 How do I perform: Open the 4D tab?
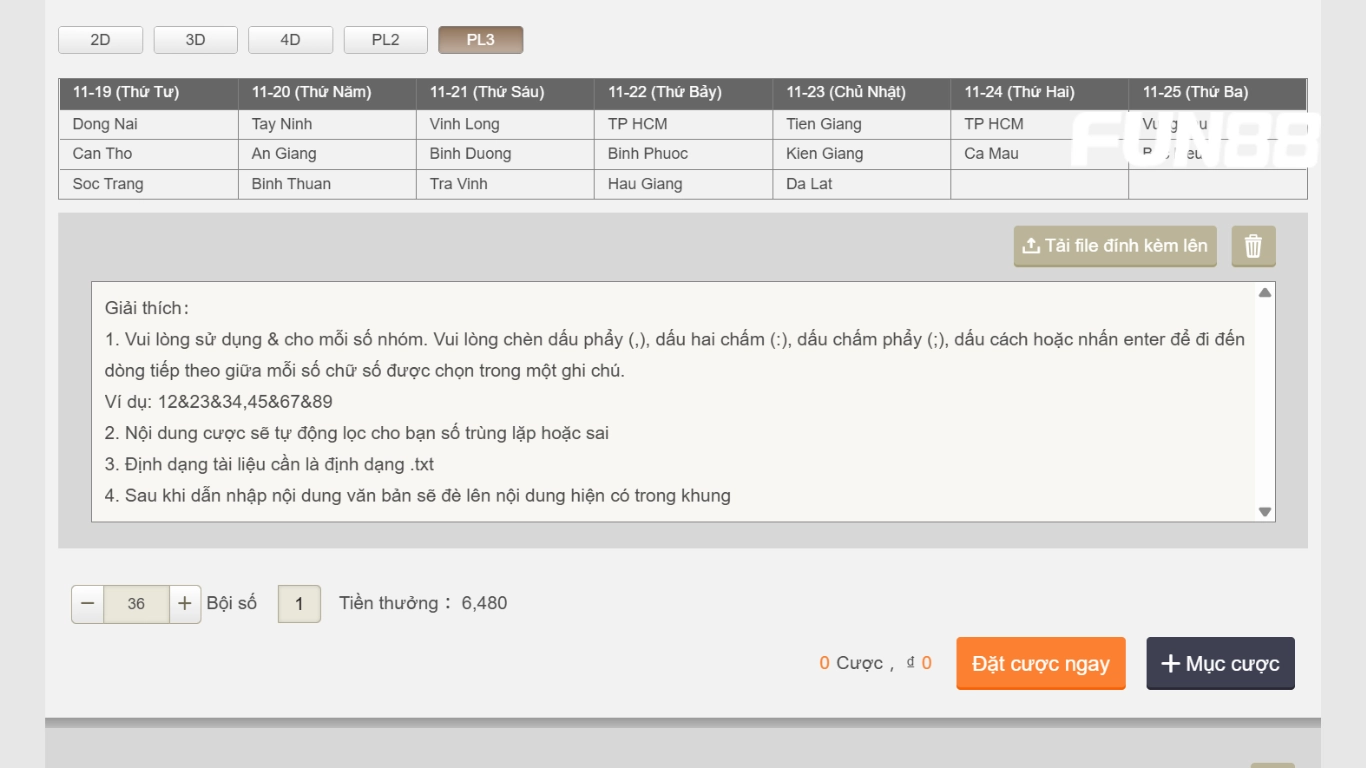290,40
